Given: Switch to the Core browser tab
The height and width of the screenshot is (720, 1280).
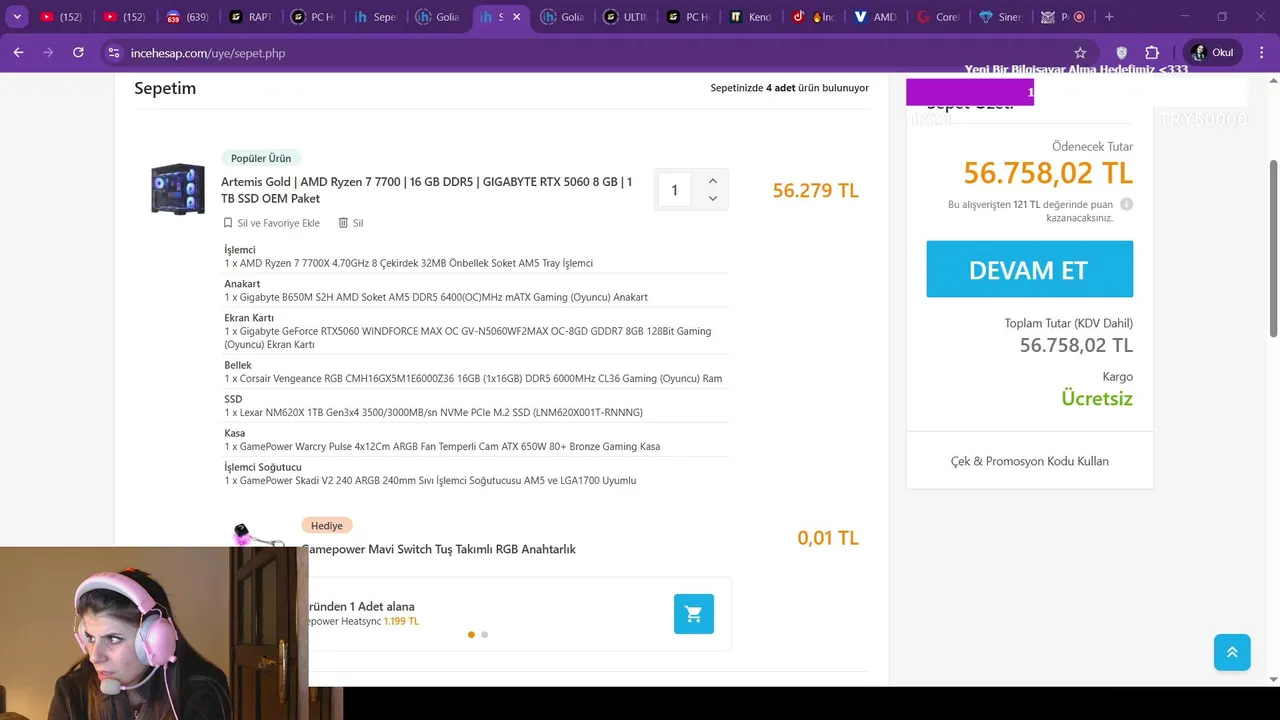Looking at the screenshot, I should tap(936, 17).
